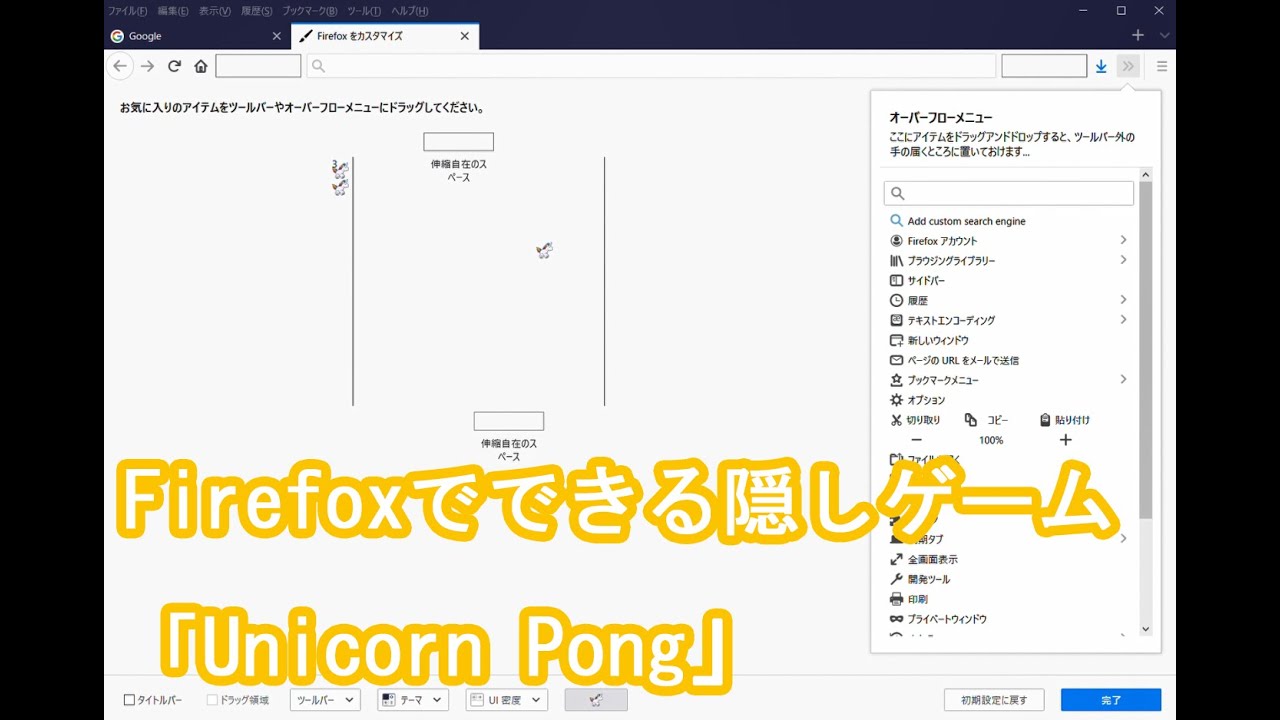Toggle the ドラッグ領域 checkbox
Viewport: 1280px width, 720px height.
212,700
